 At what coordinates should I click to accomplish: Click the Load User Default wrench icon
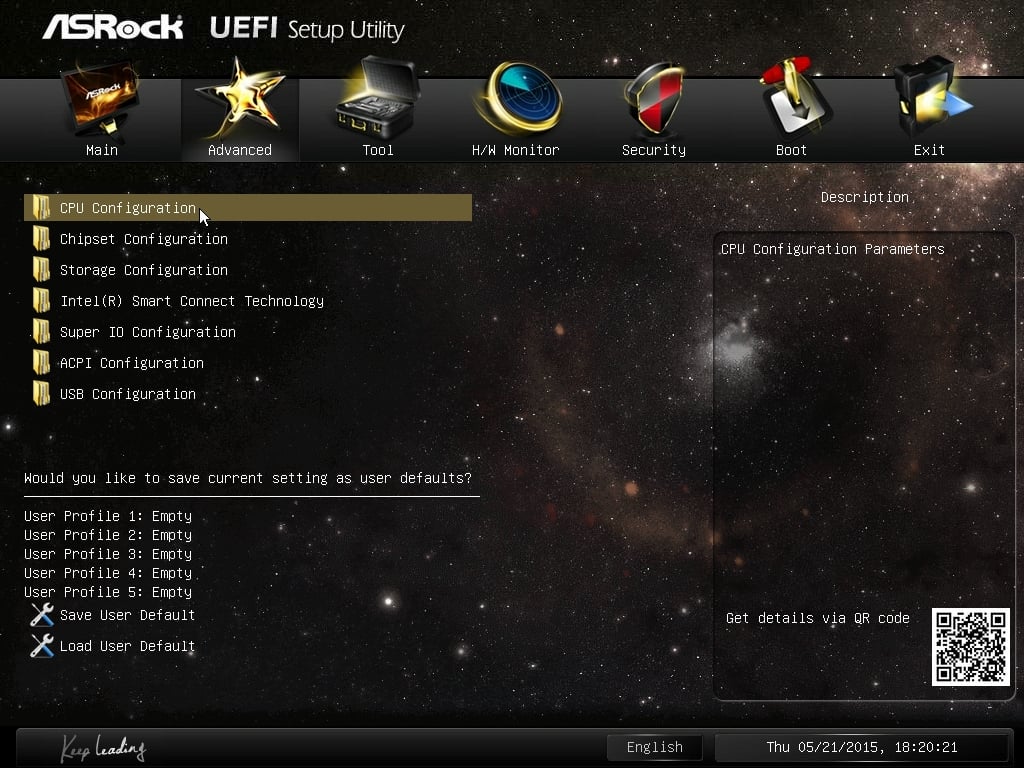[x=42, y=646]
